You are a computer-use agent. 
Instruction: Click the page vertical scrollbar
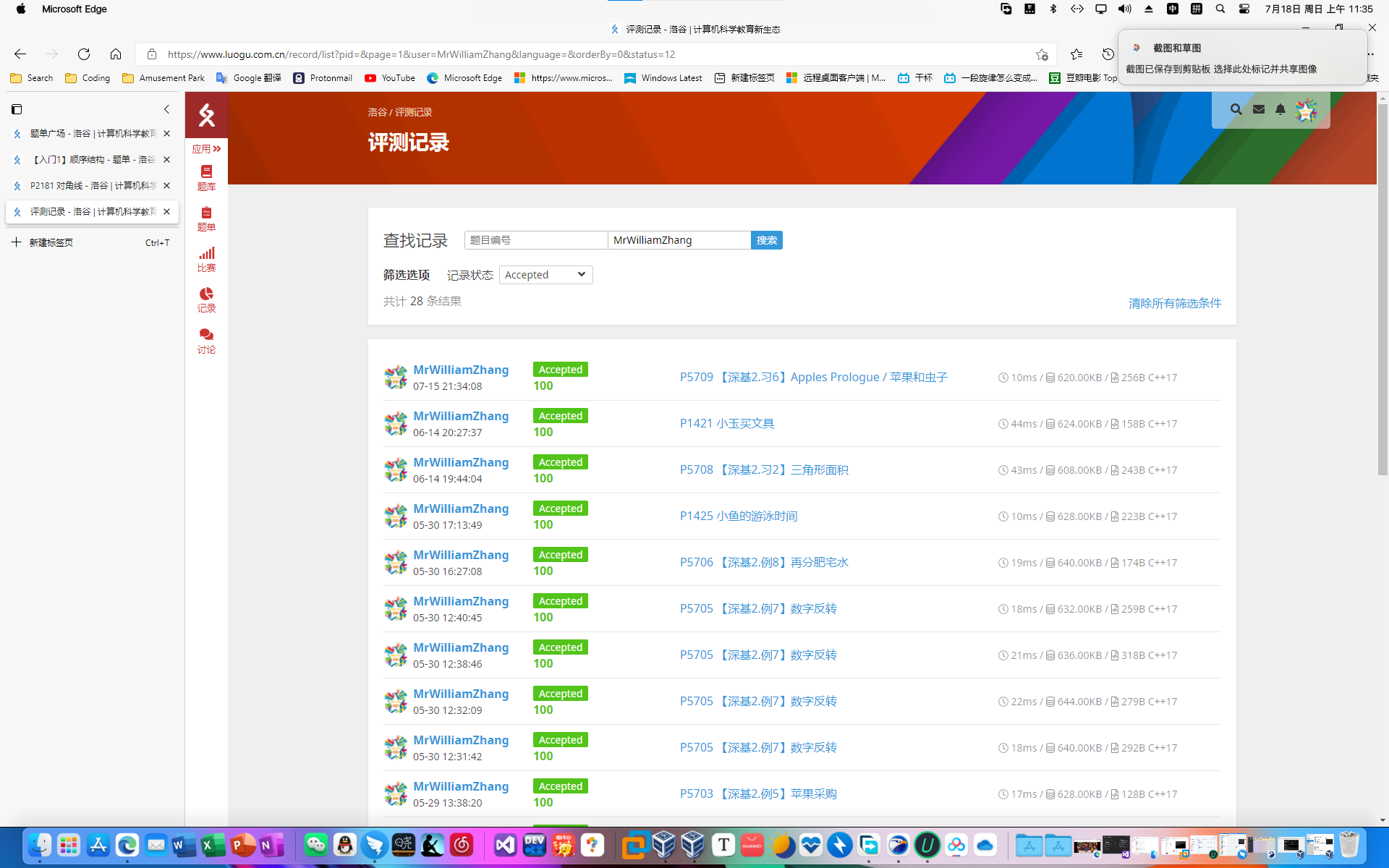(x=1382, y=289)
